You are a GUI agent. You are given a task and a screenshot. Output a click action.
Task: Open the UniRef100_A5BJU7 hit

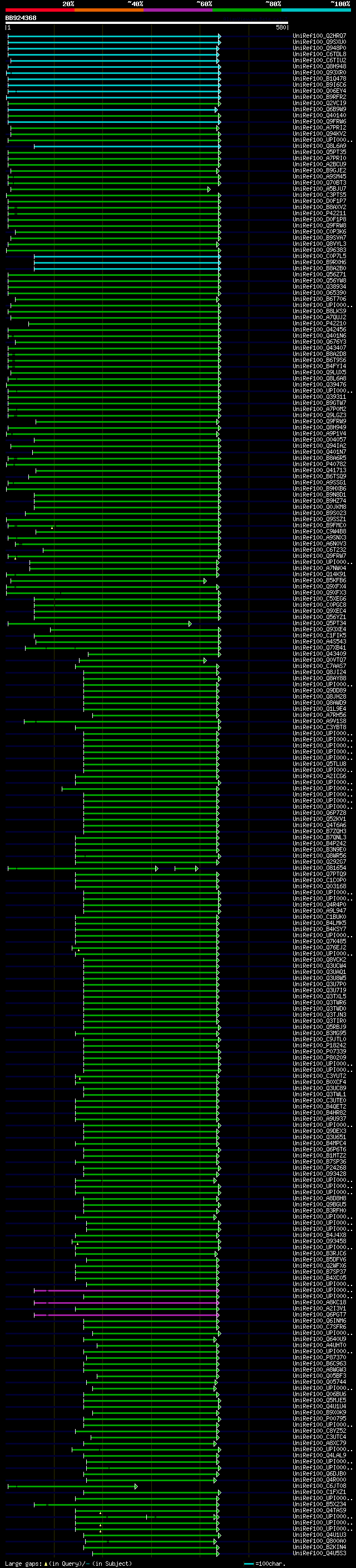tap(319, 189)
